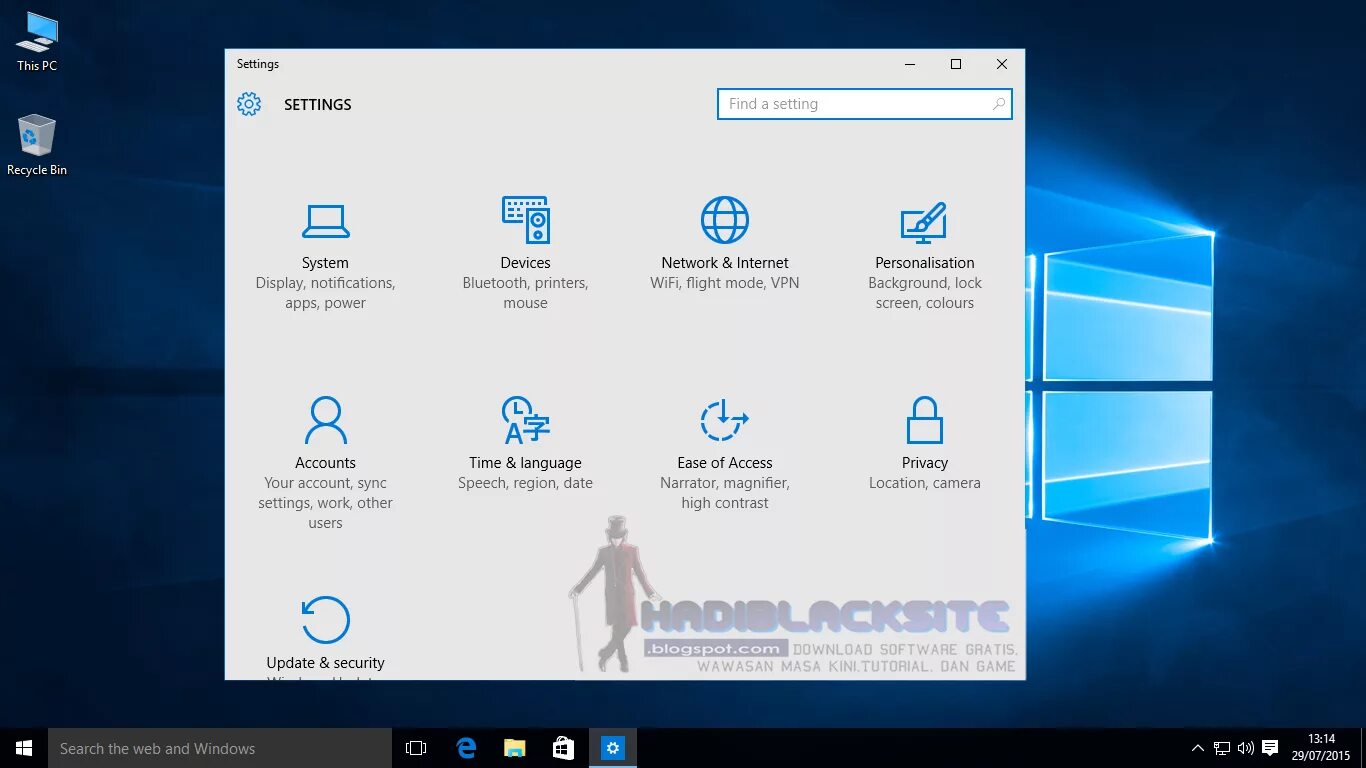The image size is (1366, 768).
Task: Click the Time & language label
Action: [525, 463]
